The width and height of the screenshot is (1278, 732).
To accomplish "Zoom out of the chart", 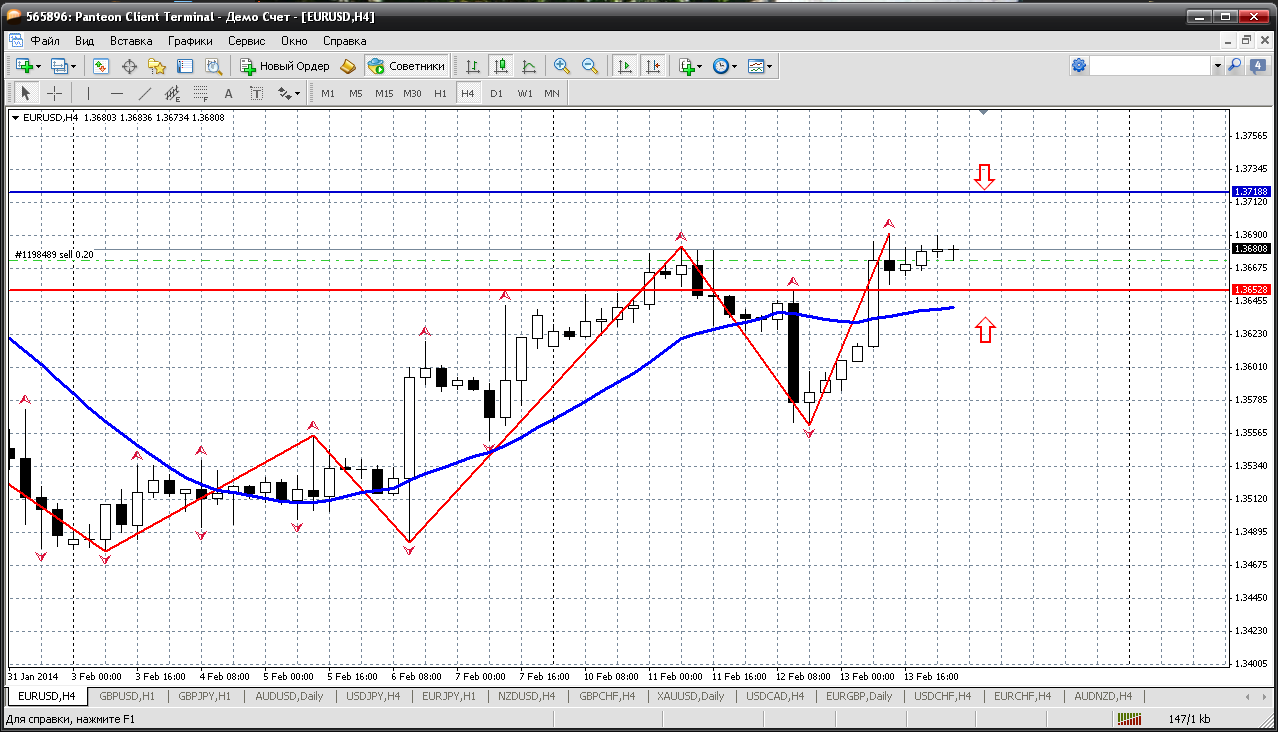I will pyautogui.click(x=590, y=66).
